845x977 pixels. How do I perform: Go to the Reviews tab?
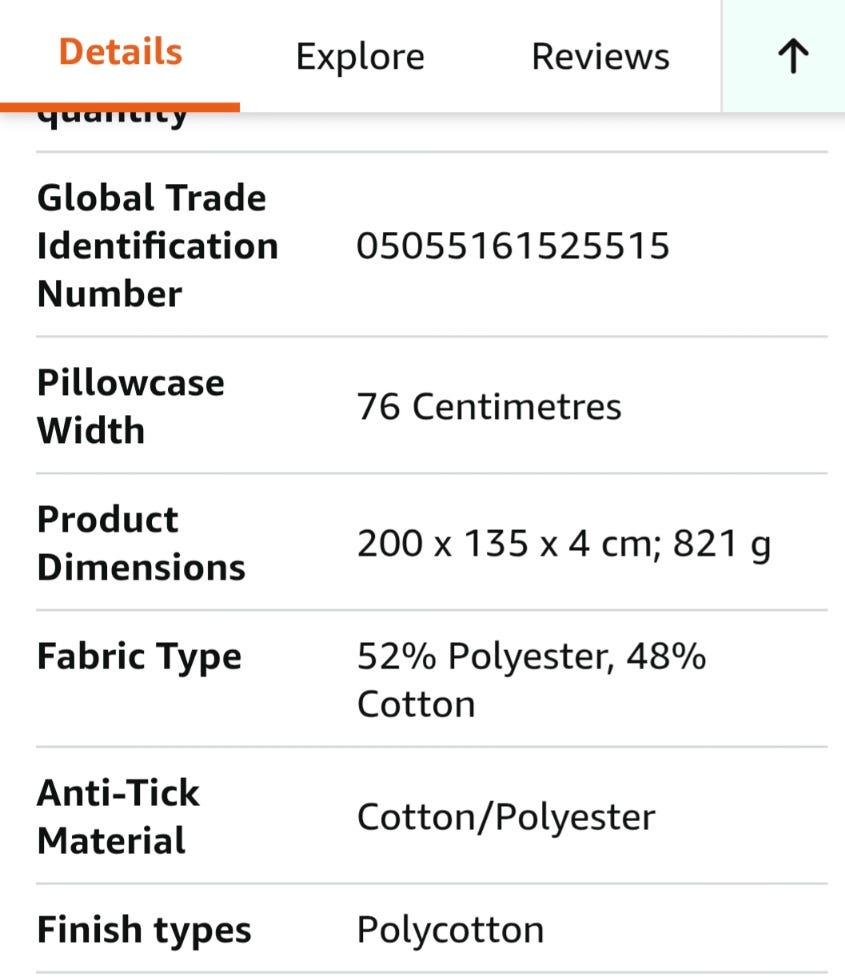coord(600,57)
